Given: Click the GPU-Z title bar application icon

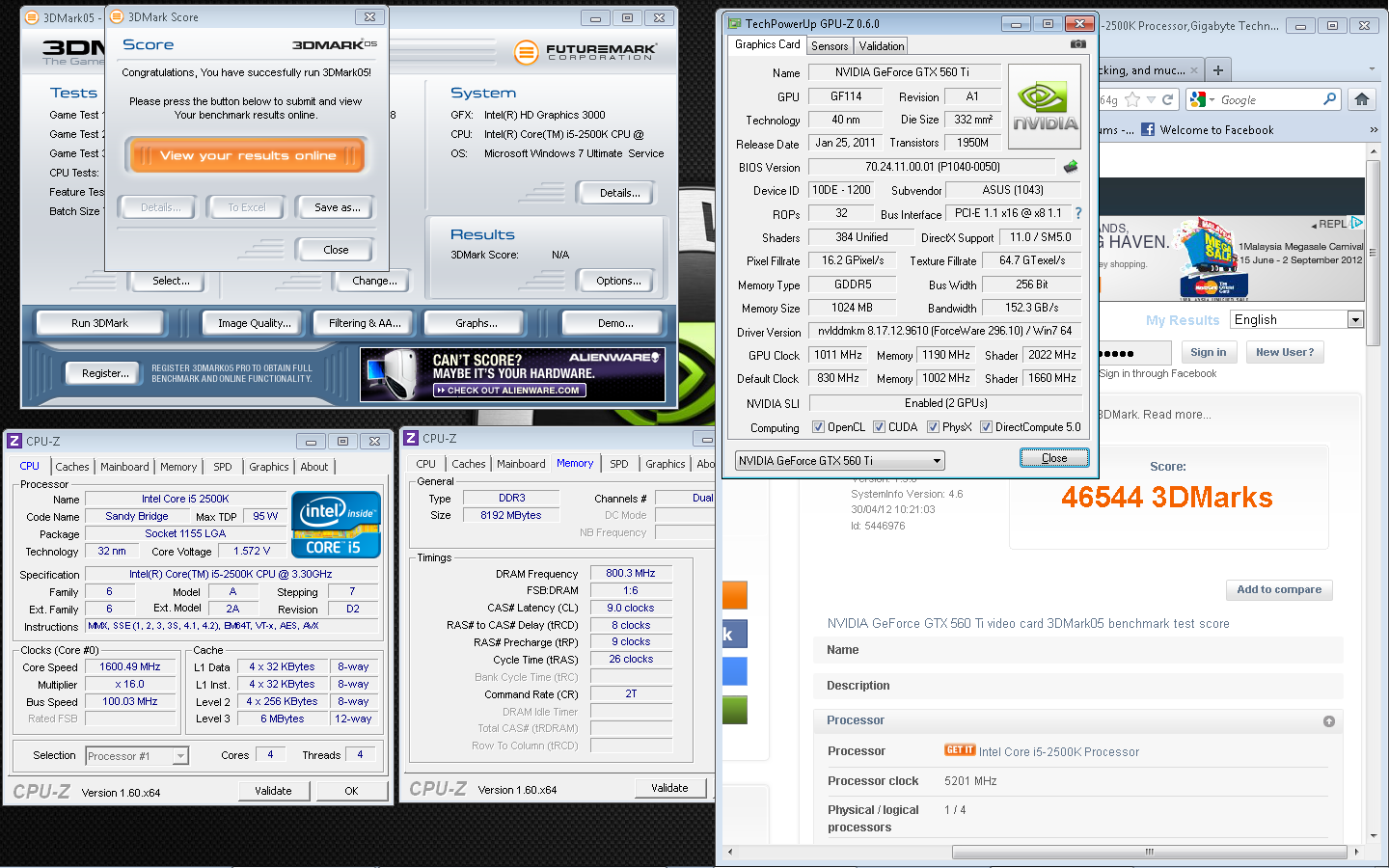Looking at the screenshot, I should click(734, 24).
